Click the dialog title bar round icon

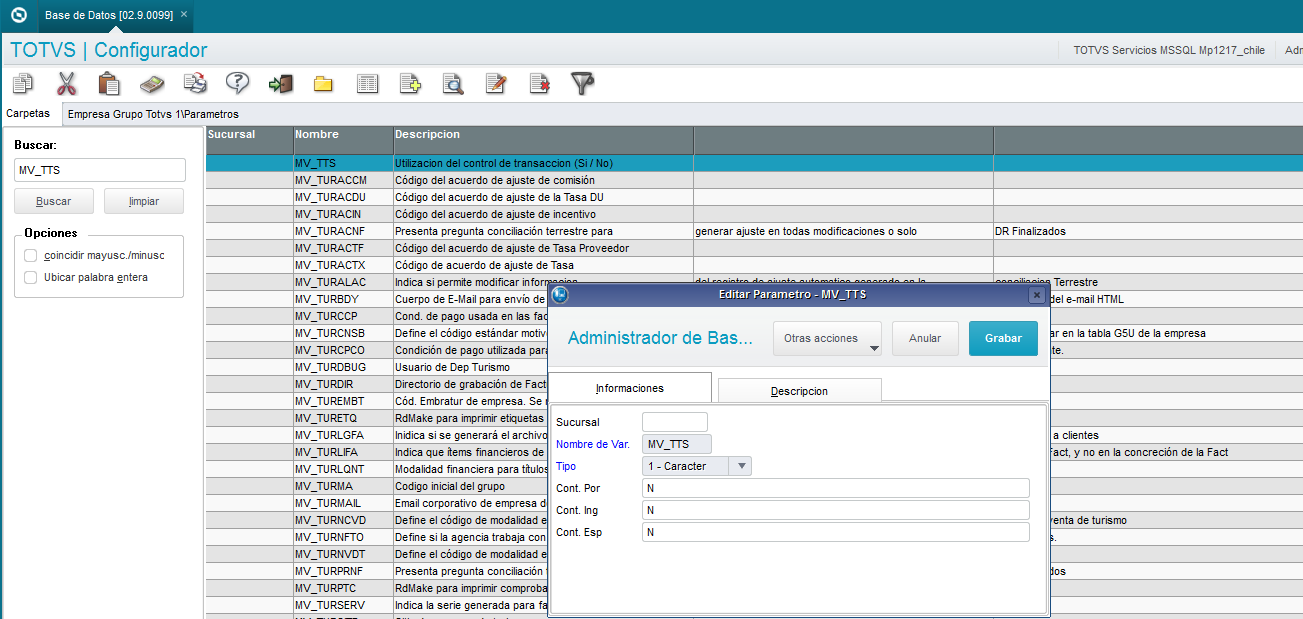coord(560,295)
